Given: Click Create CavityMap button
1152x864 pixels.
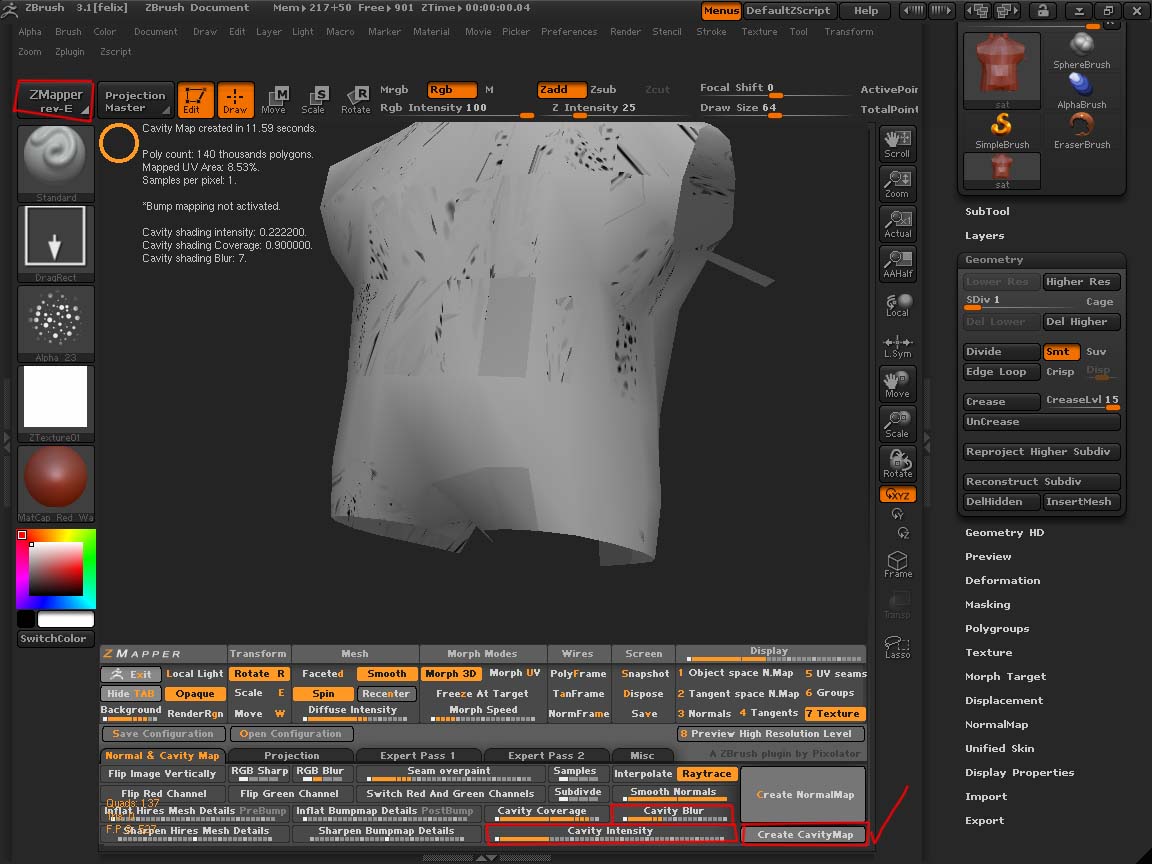Looking at the screenshot, I should click(804, 835).
